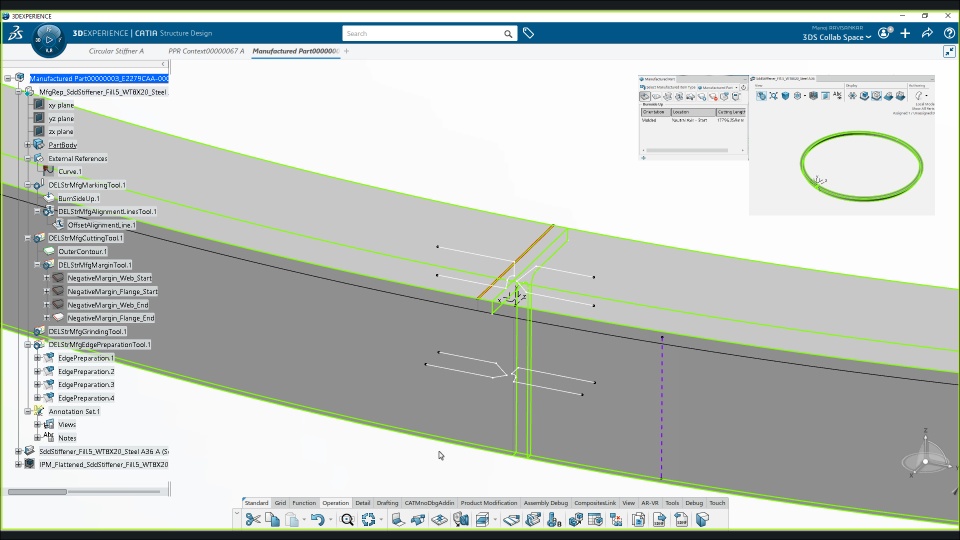Add a new tab with plus button

point(347,51)
